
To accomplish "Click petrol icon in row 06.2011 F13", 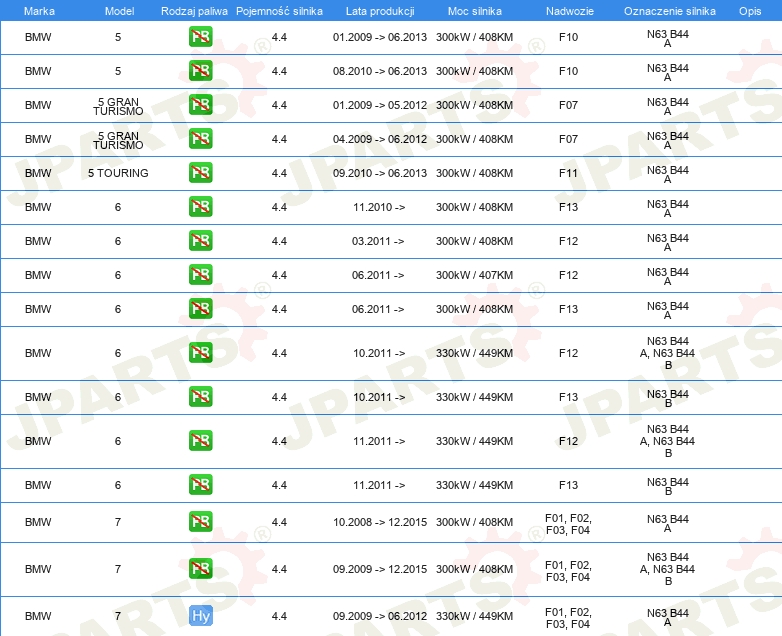I will point(200,308).
